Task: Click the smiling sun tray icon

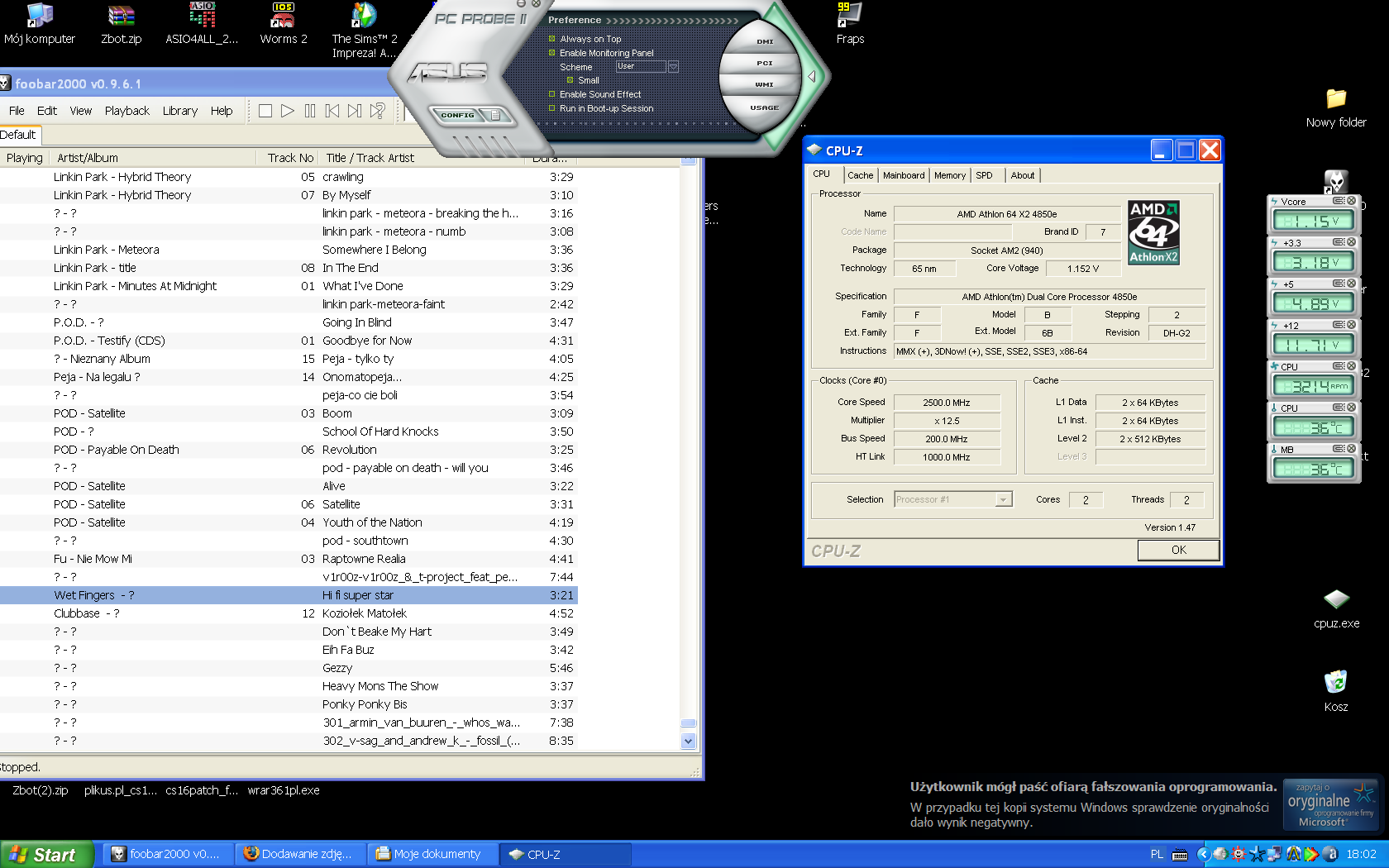Action: (x=1239, y=855)
